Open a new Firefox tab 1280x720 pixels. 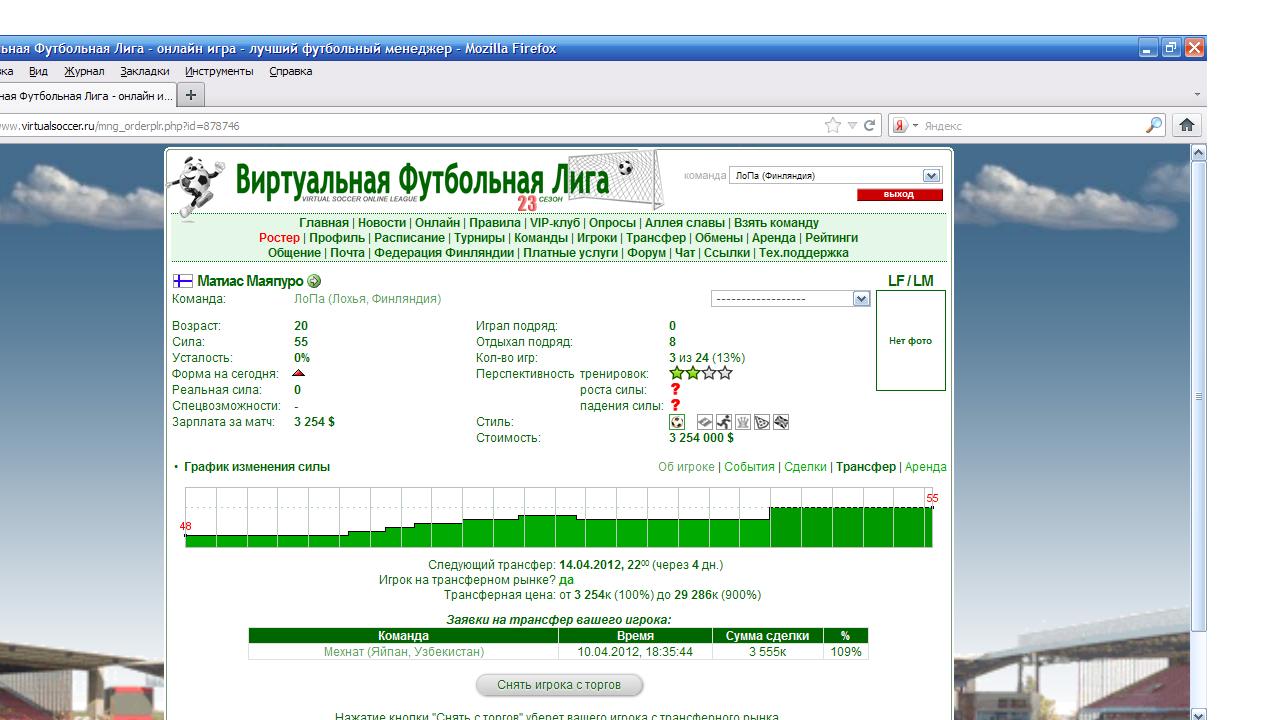coord(190,95)
